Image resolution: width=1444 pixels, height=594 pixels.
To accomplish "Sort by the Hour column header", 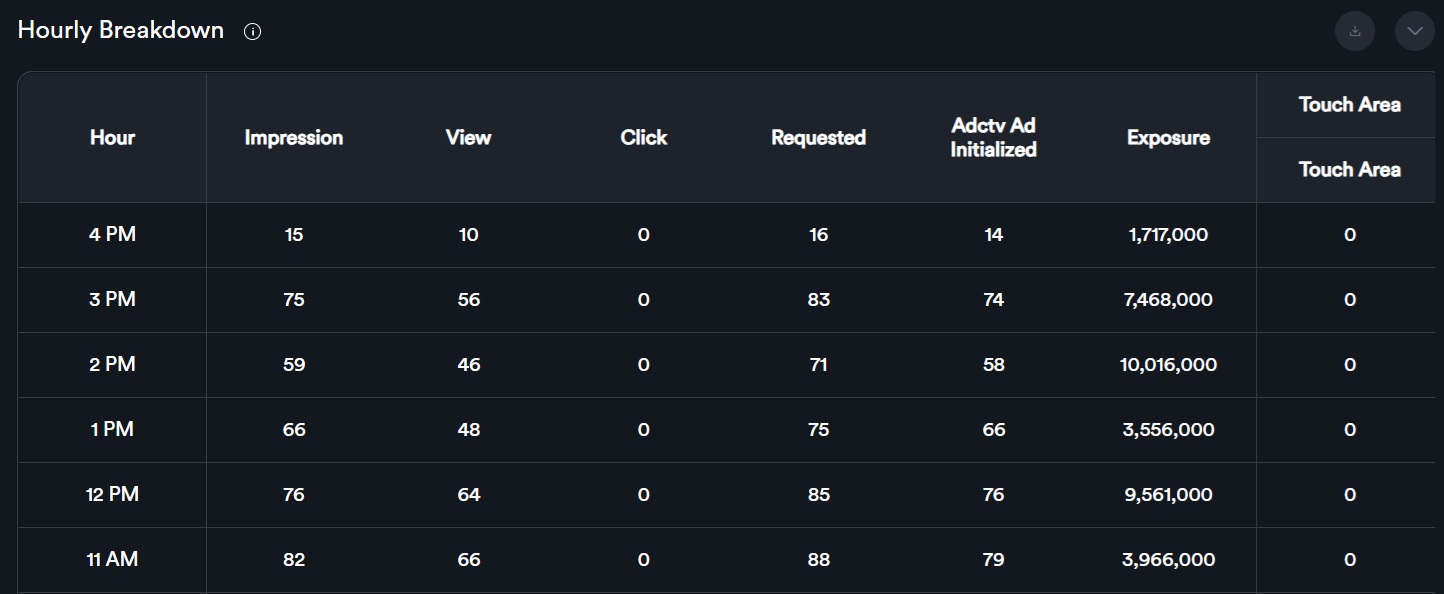I will tap(112, 138).
